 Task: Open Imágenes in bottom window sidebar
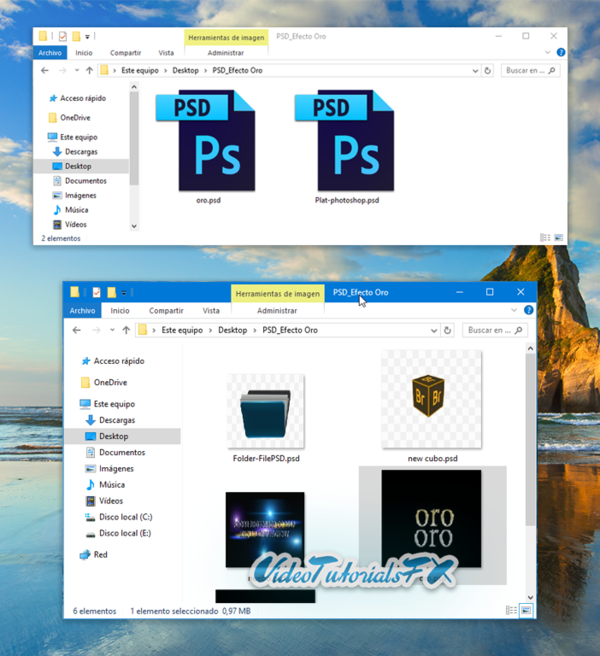coord(110,469)
